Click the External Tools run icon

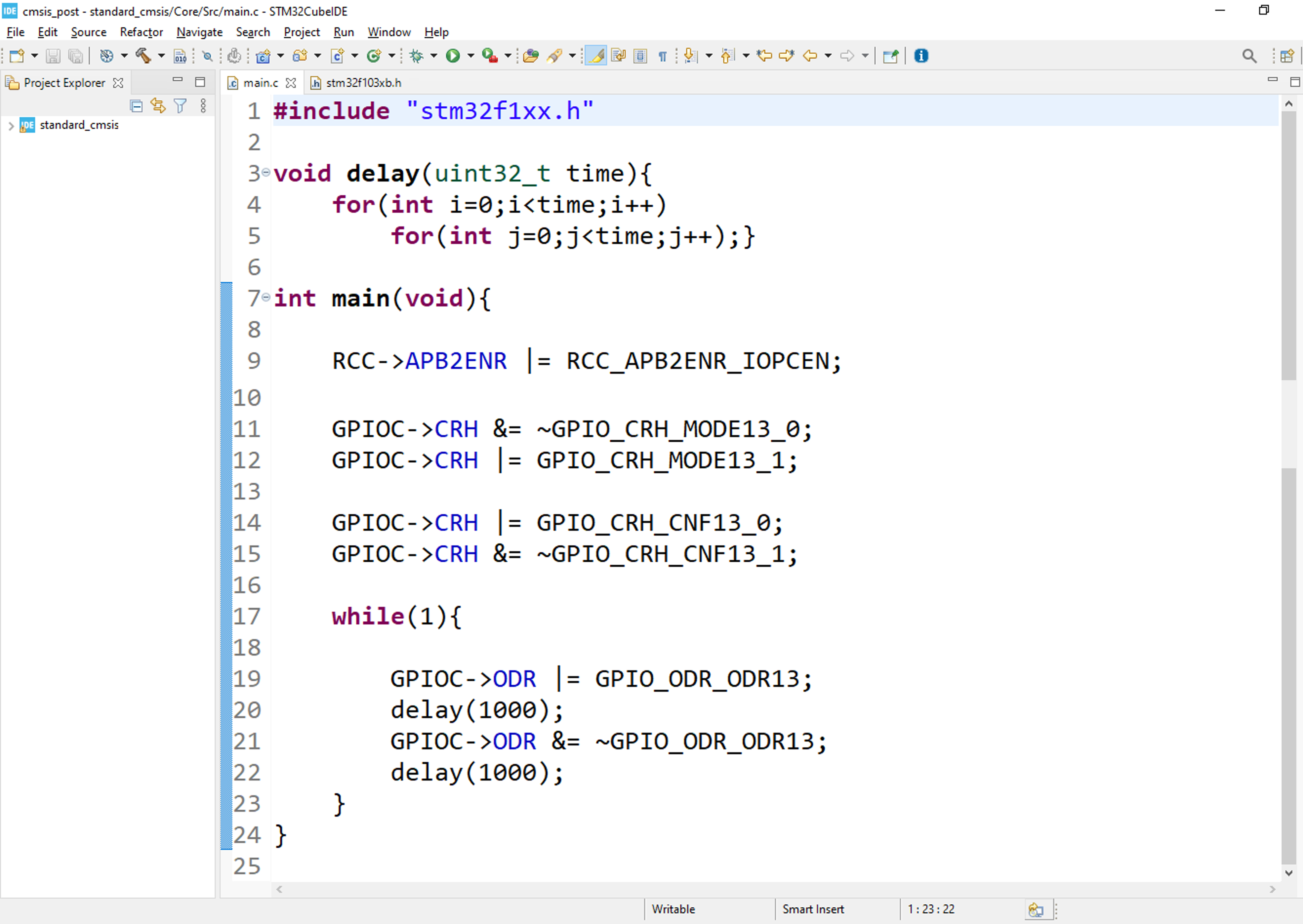[490, 56]
